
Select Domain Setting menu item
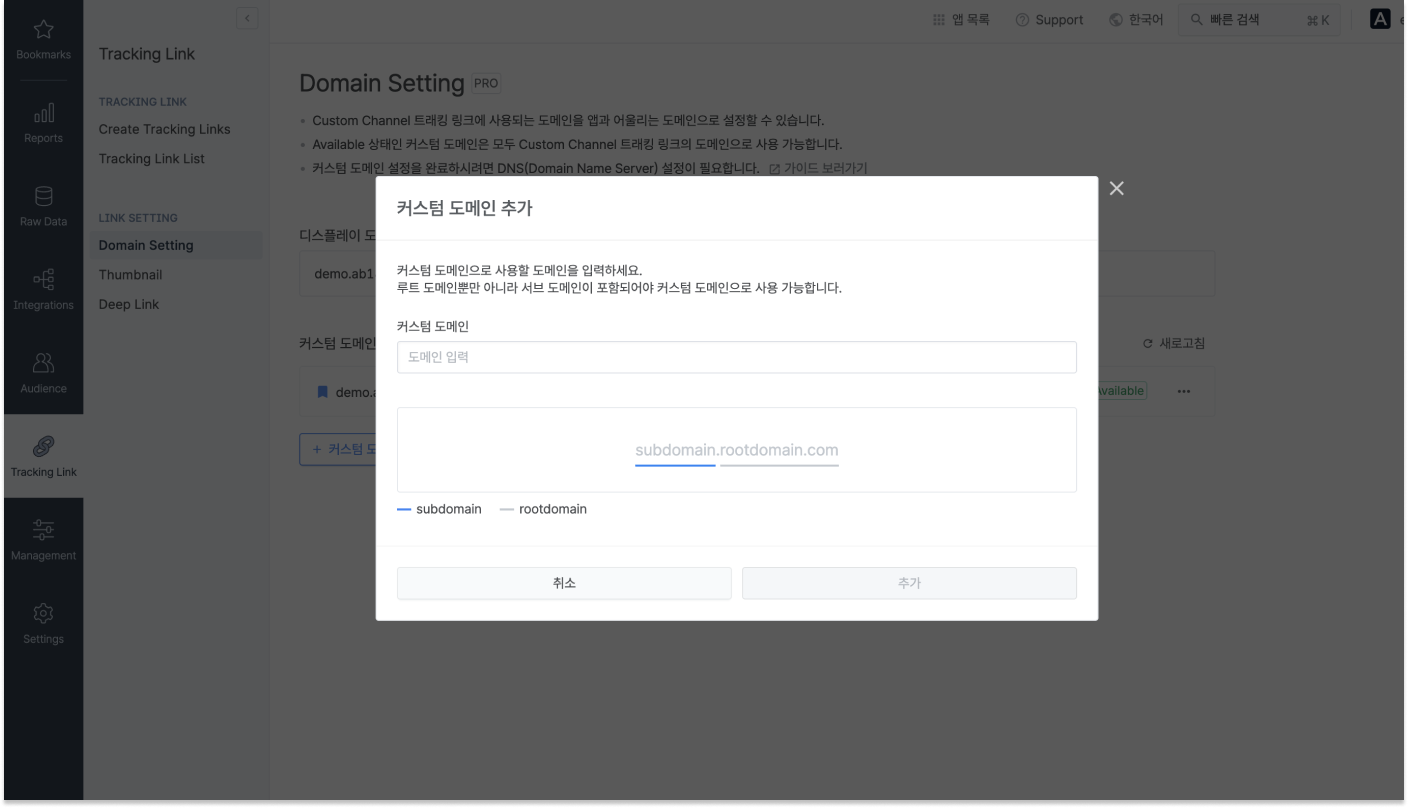176,245
